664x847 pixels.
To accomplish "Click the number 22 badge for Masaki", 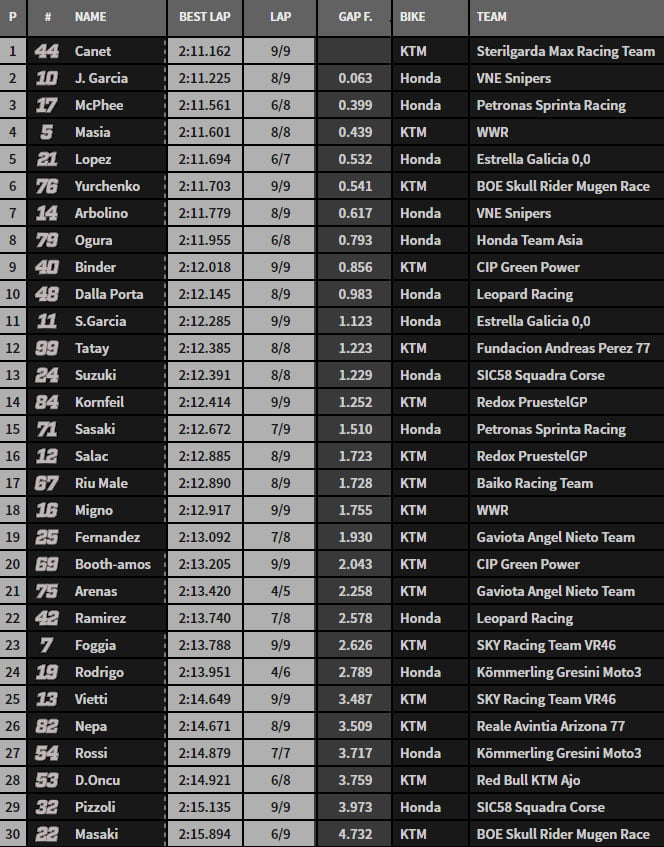I will tap(47, 834).
